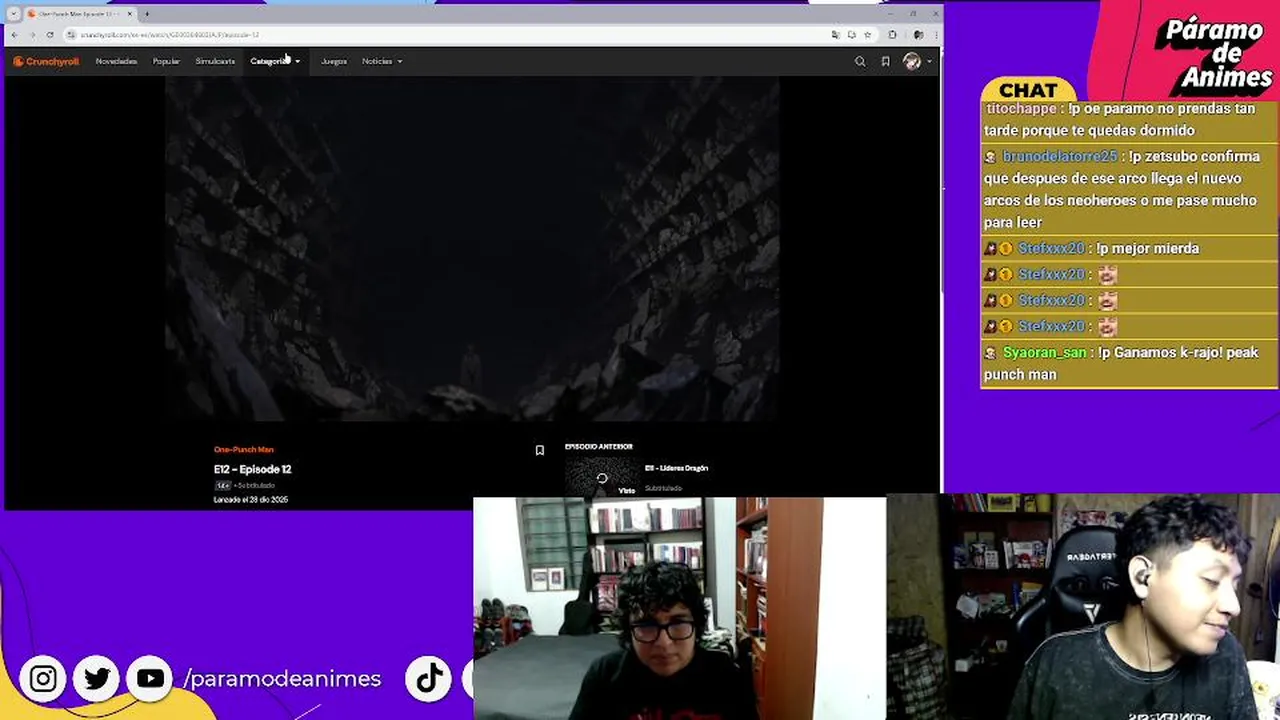Open the tab search dropdown in browser

pyautogui.click(x=13, y=14)
